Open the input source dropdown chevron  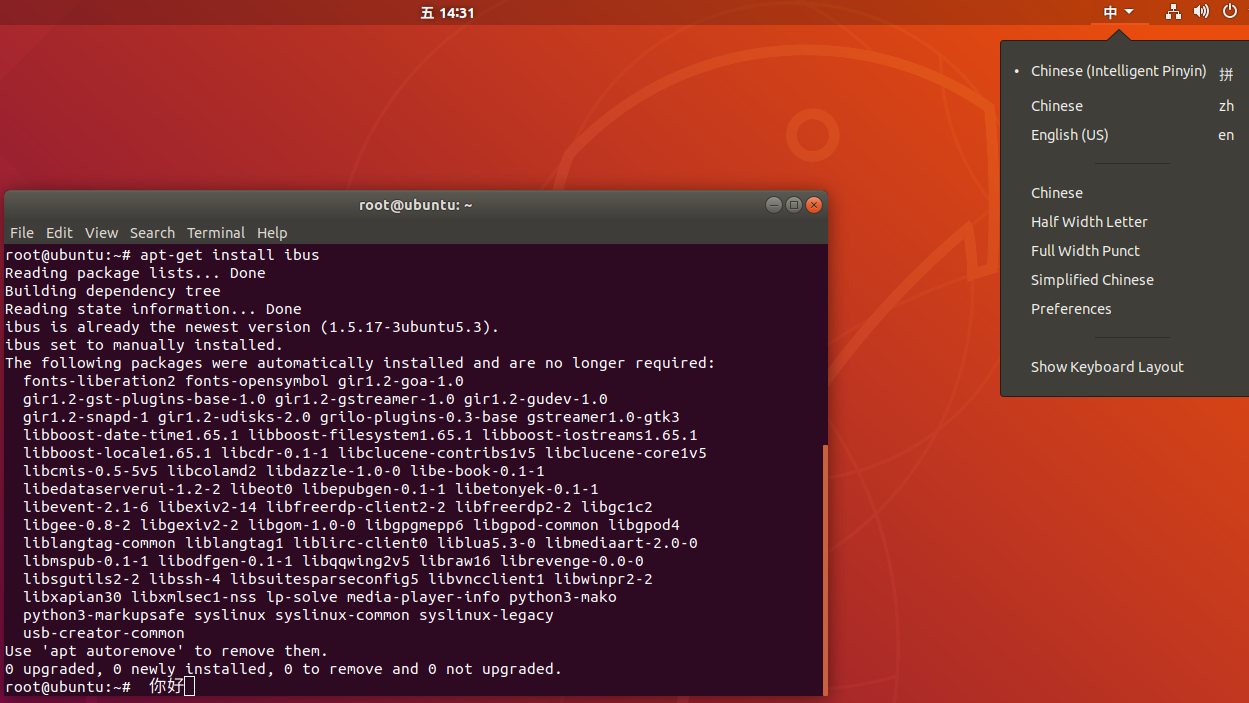click(x=1130, y=12)
